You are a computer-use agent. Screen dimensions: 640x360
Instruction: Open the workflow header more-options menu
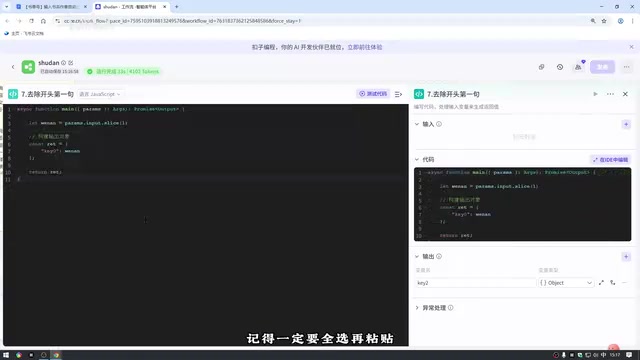pyautogui.click(x=627, y=67)
